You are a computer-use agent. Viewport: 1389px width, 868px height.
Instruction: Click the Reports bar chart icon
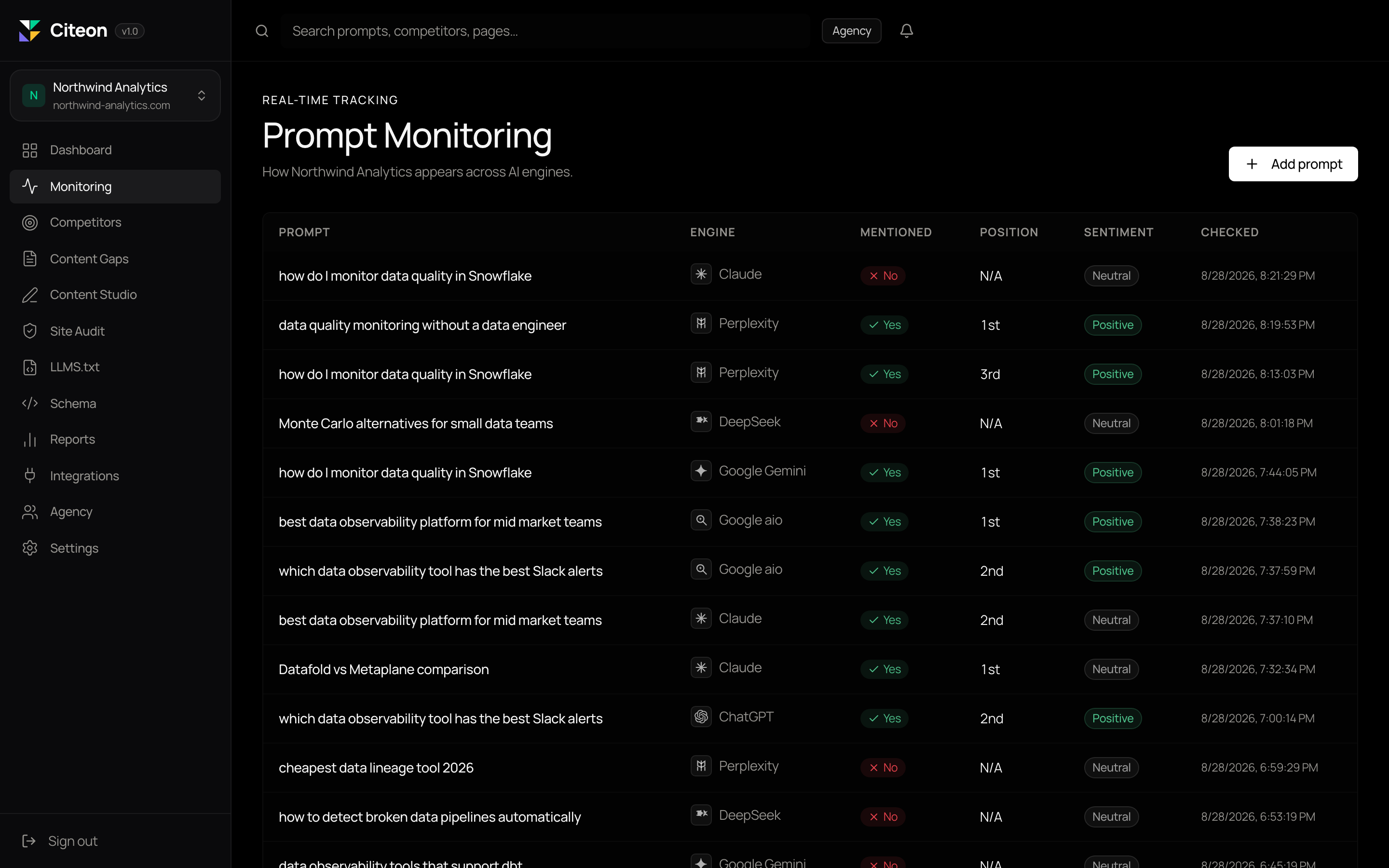click(x=30, y=440)
